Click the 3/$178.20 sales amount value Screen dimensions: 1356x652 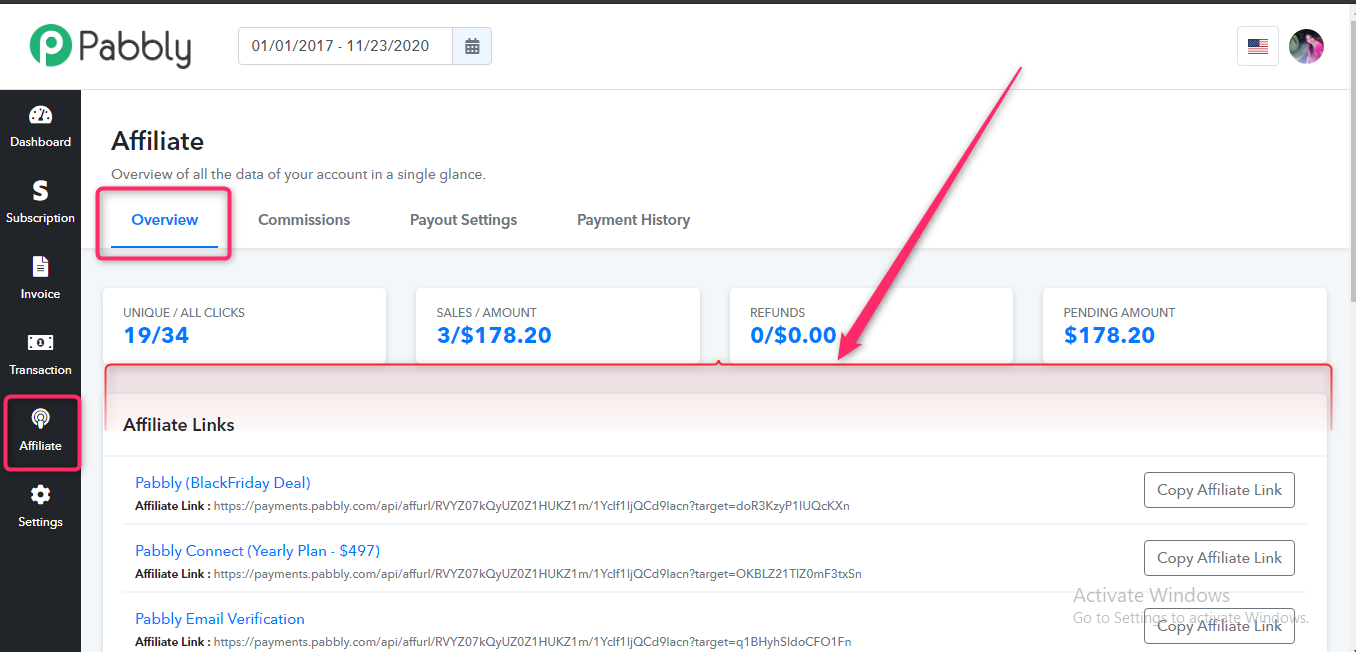coord(494,335)
